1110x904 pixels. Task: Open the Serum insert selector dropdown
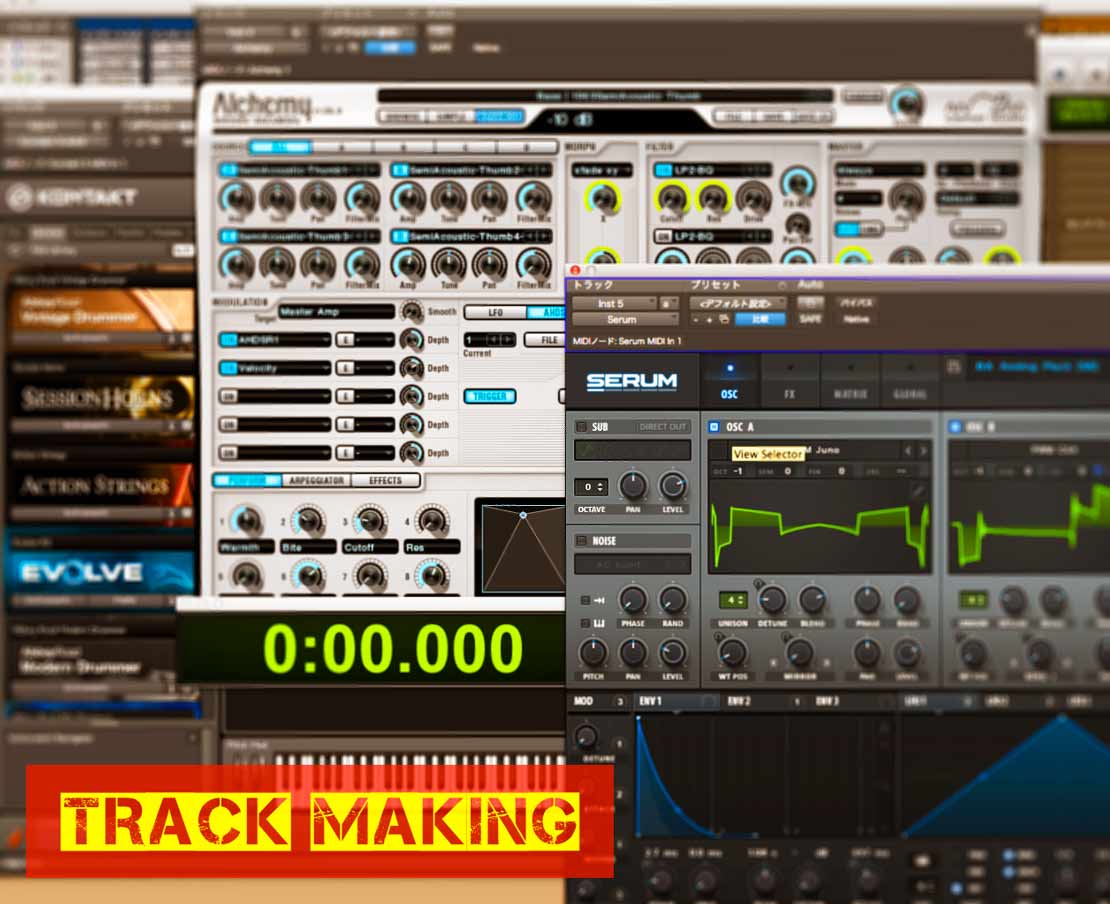(x=624, y=320)
